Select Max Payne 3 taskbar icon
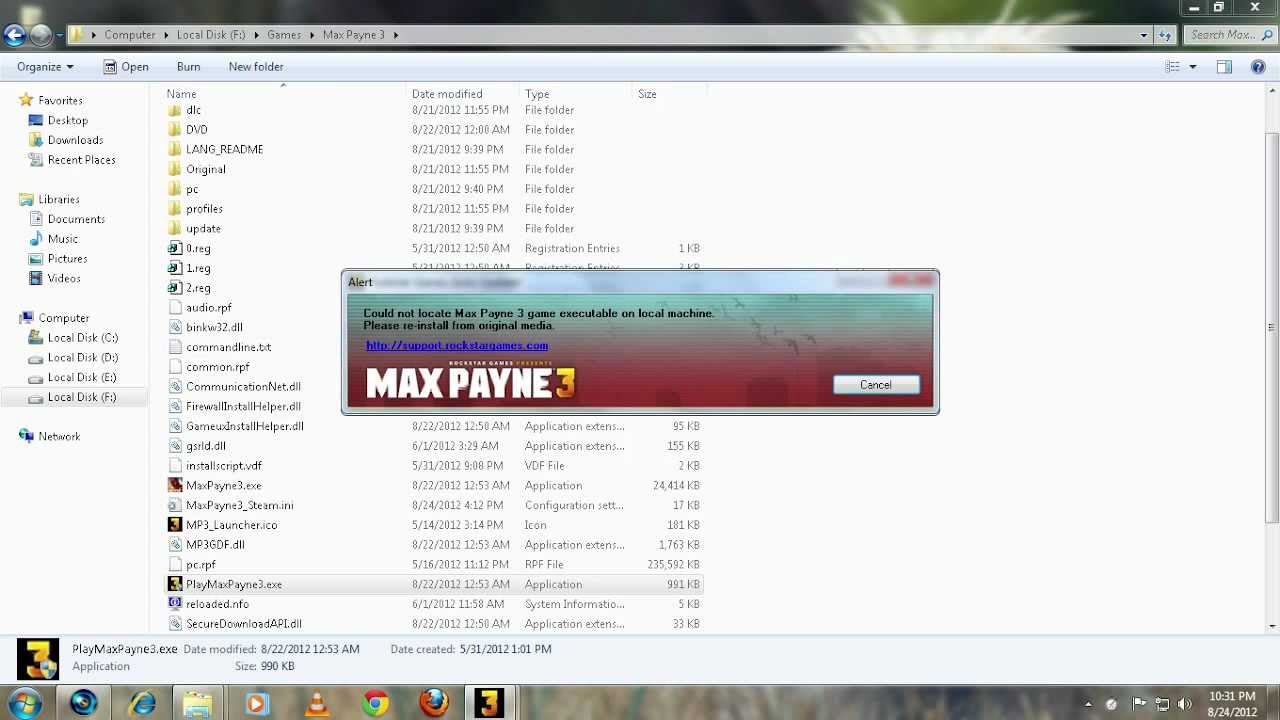Image resolution: width=1280 pixels, height=720 pixels. point(489,703)
